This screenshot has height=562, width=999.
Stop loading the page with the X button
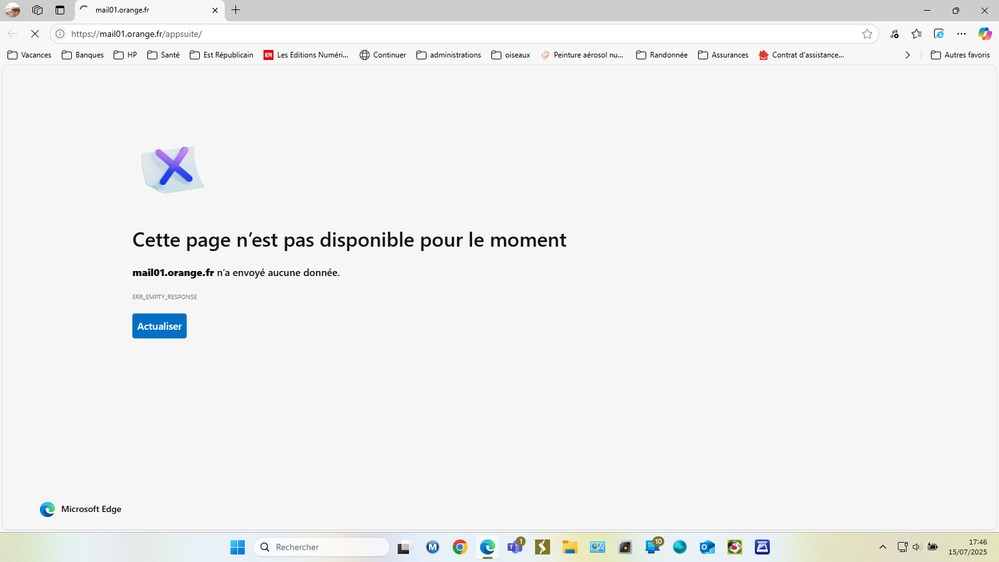click(35, 34)
